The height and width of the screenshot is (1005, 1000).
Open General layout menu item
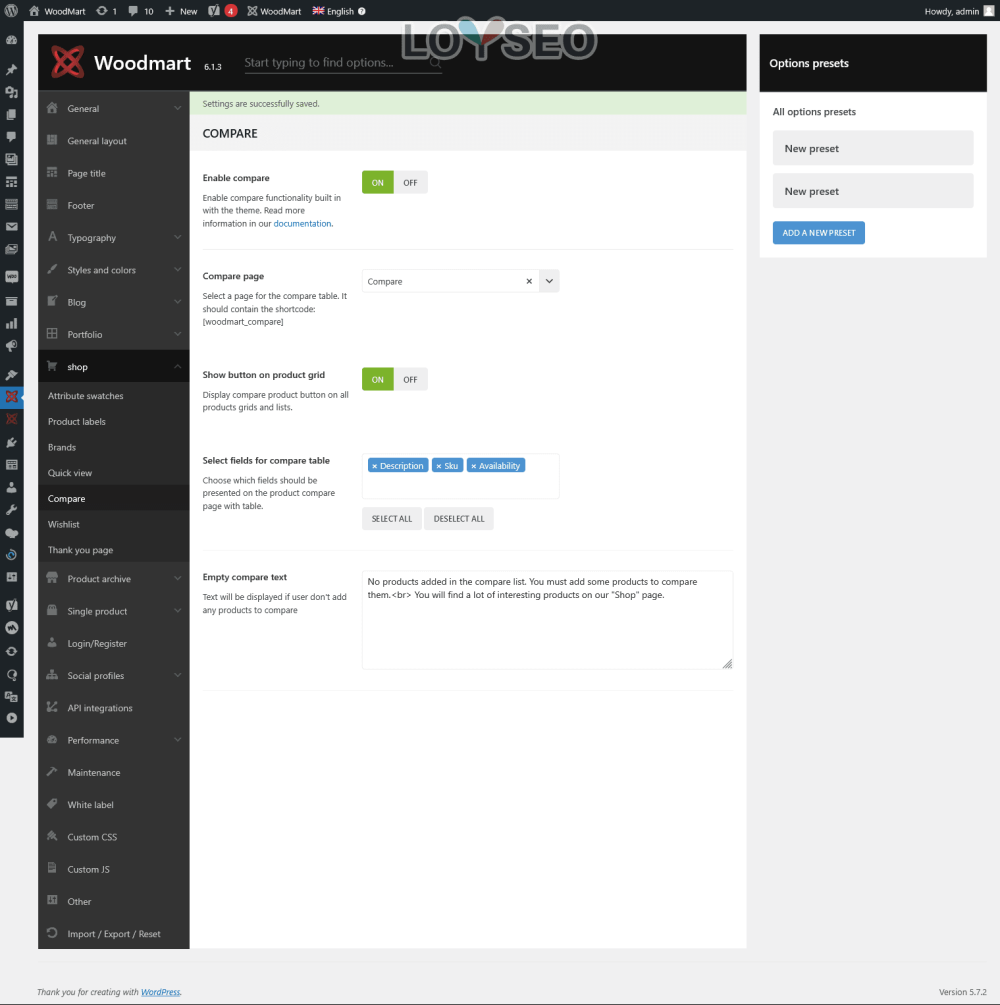pyautogui.click(x=113, y=141)
